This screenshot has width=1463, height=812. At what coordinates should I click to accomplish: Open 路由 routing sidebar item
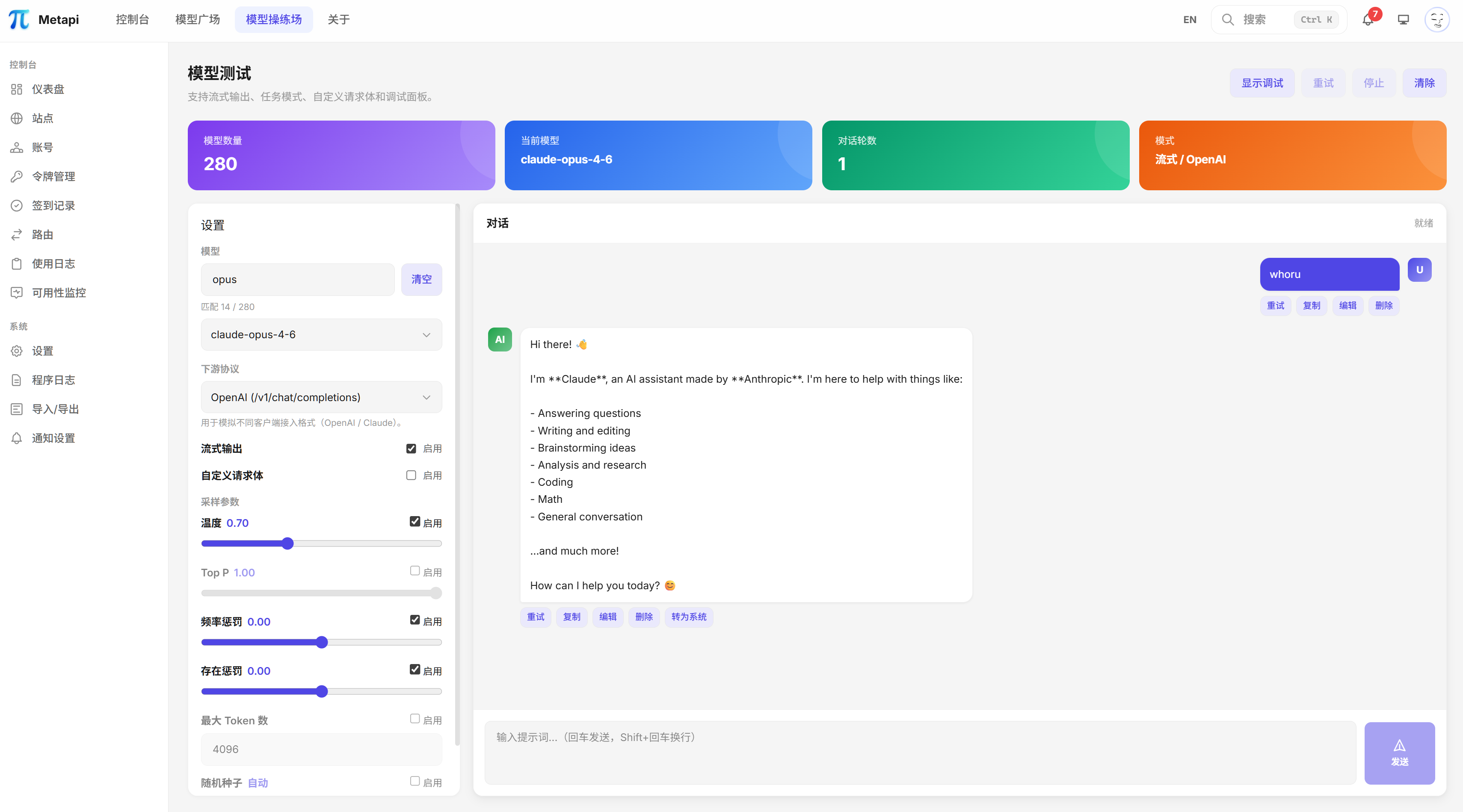click(42, 234)
